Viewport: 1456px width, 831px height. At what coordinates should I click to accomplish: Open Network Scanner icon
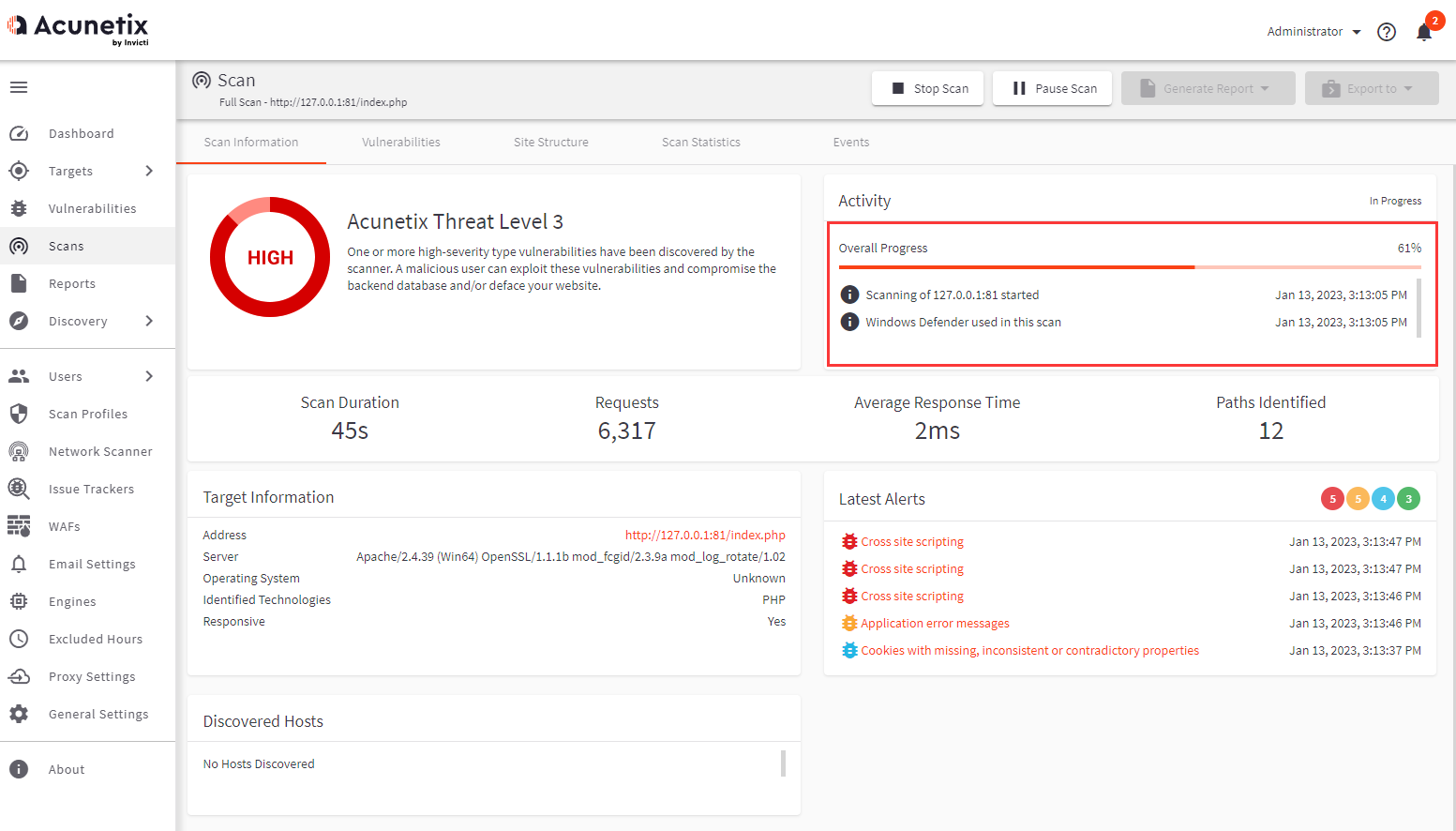tap(19, 451)
